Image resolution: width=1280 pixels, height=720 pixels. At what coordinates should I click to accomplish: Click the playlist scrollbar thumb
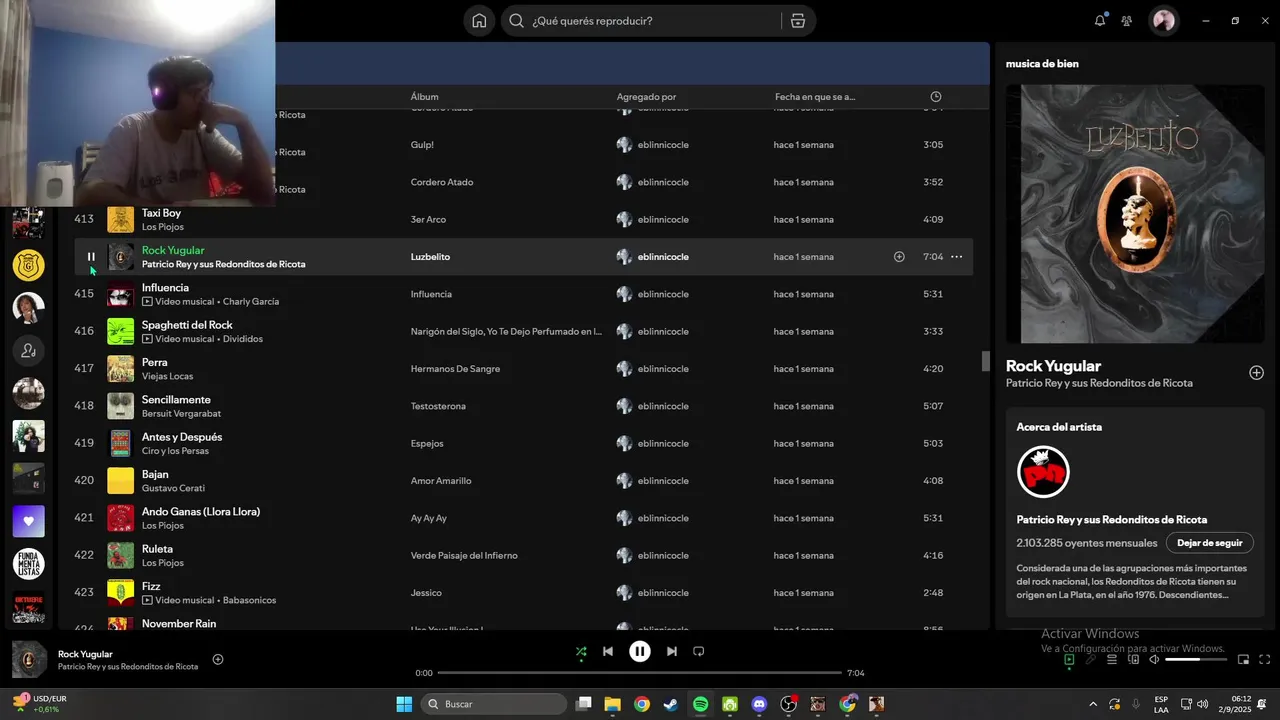pyautogui.click(x=985, y=361)
